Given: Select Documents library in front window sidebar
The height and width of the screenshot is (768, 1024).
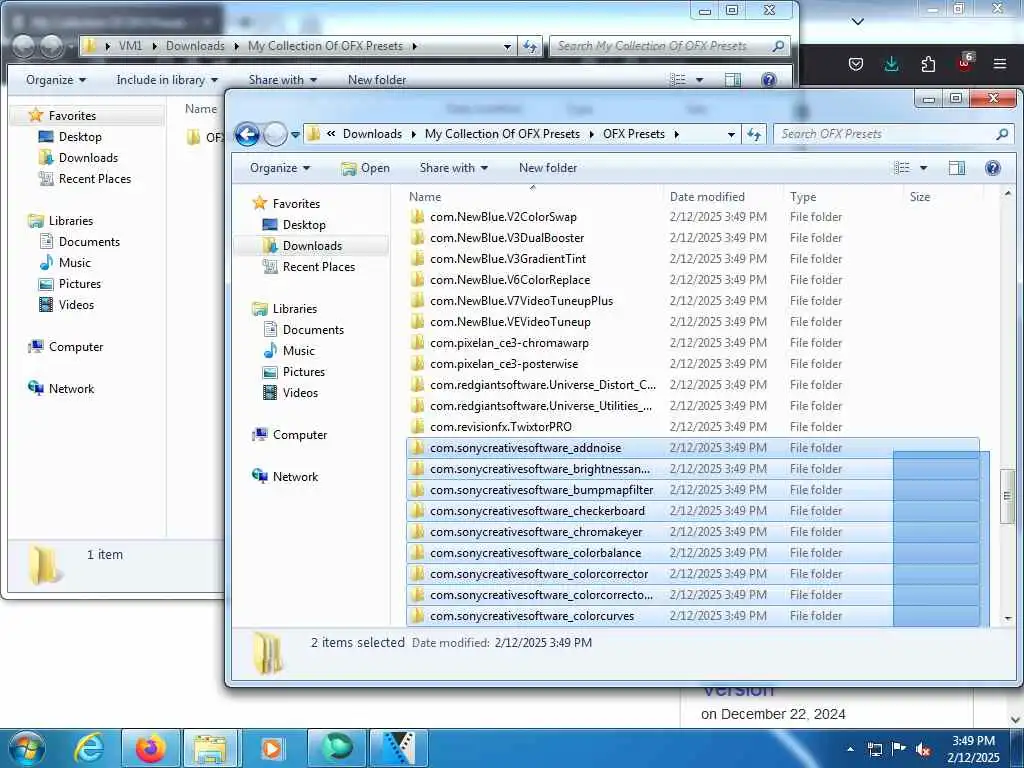Looking at the screenshot, I should 313,330.
